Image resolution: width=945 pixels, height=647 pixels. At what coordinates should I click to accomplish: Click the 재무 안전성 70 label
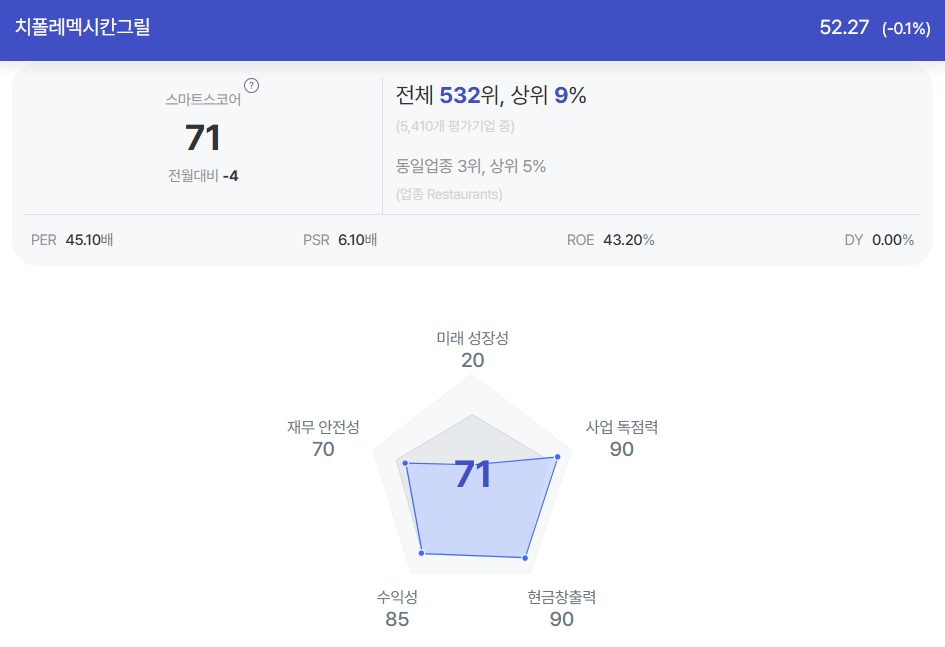coord(323,438)
